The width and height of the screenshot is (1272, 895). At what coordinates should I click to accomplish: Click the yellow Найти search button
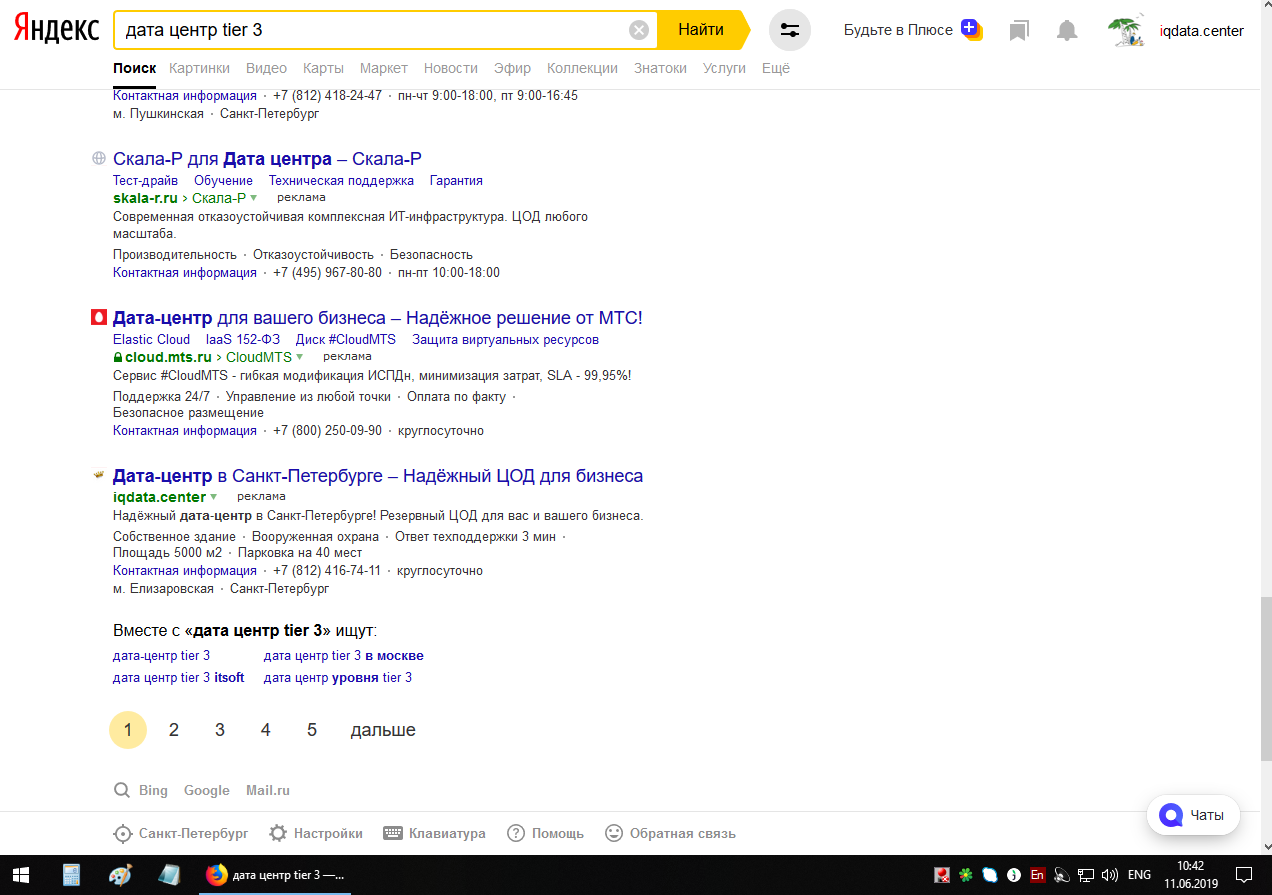point(701,30)
